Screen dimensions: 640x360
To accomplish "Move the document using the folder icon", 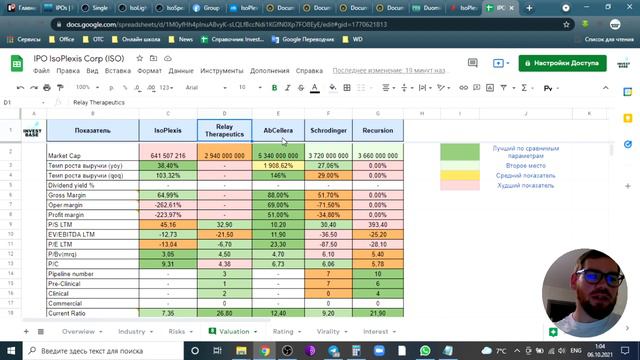I will point(153,58).
